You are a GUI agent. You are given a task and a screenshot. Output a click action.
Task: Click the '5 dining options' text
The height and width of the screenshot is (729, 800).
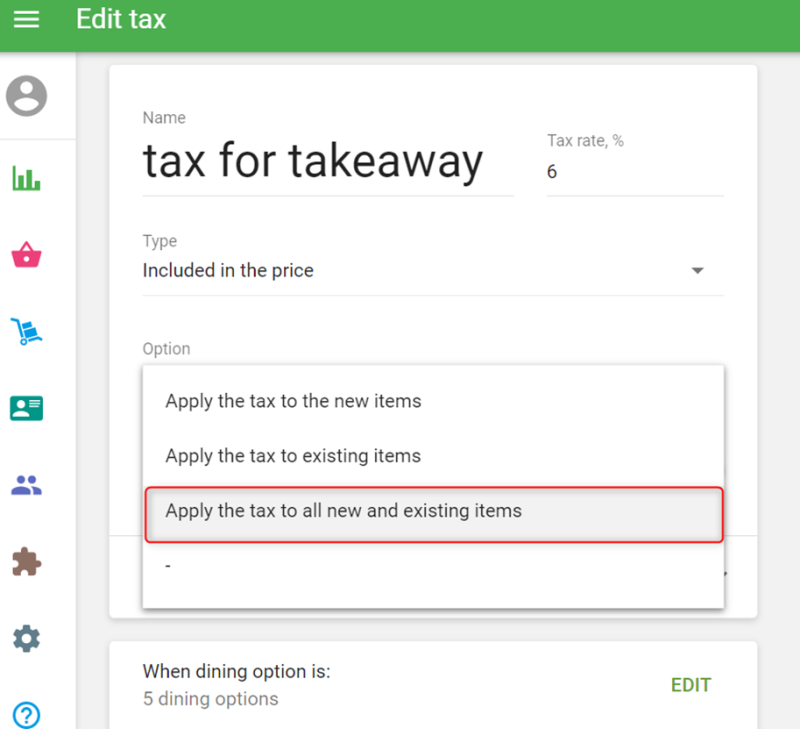tap(211, 698)
